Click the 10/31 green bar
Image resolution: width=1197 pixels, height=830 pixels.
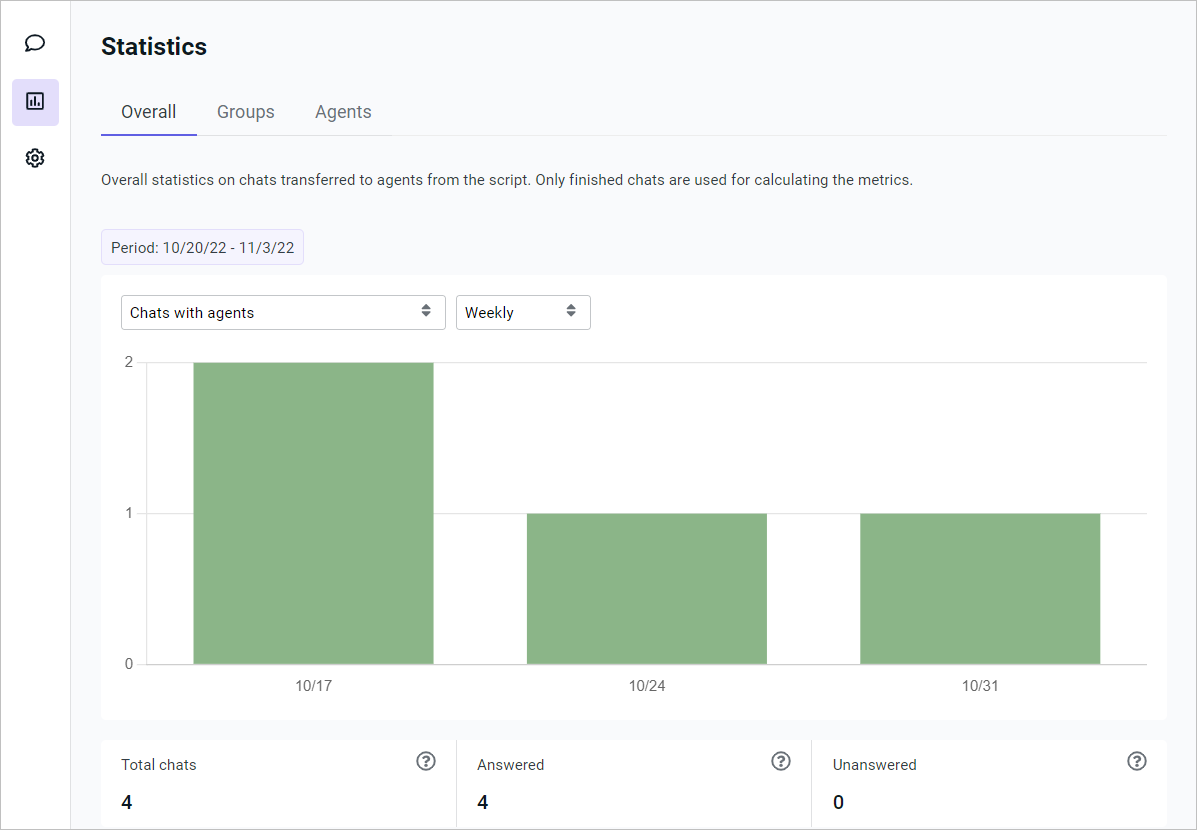[980, 588]
